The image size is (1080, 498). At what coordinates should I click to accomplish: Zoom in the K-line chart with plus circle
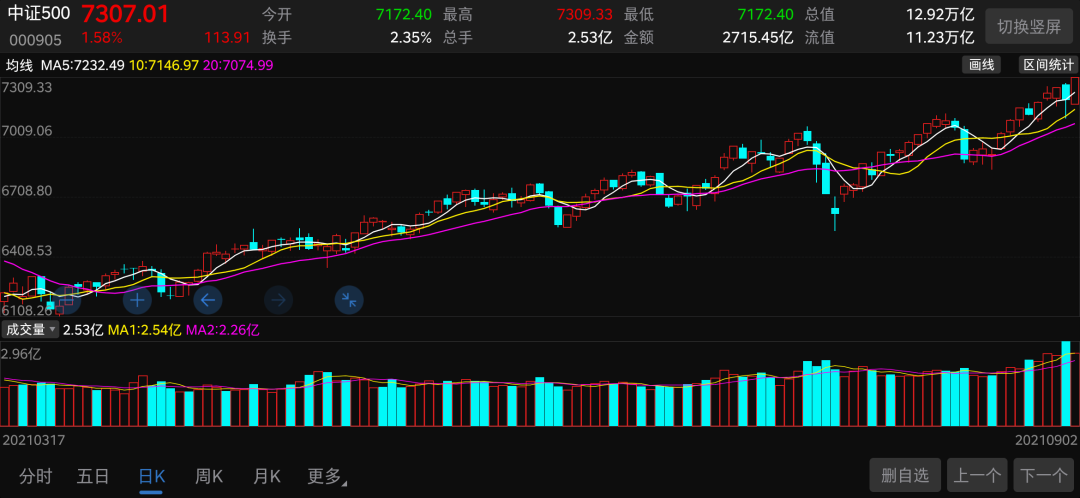click(x=137, y=300)
